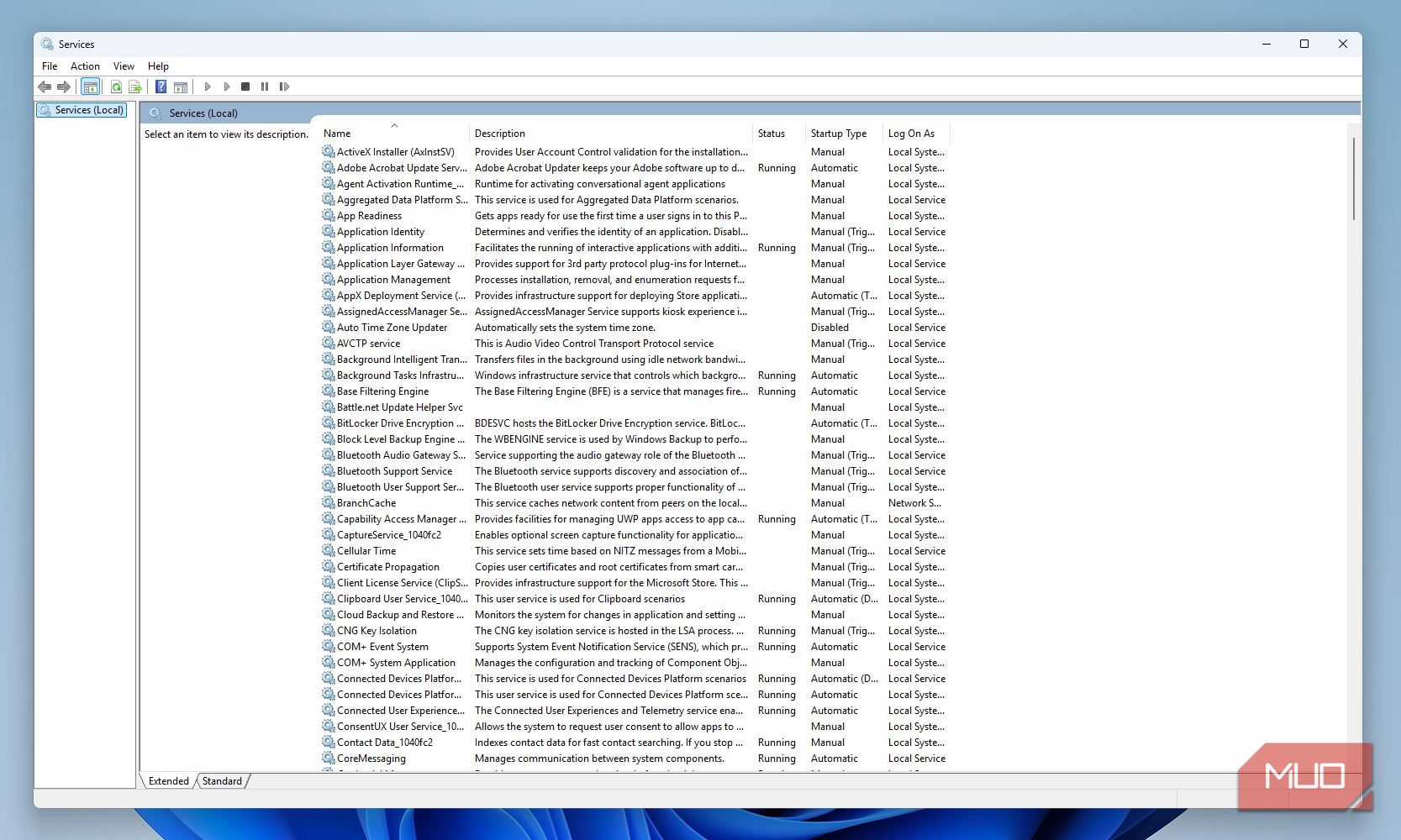Click the Forward arrow in toolbar

click(64, 87)
